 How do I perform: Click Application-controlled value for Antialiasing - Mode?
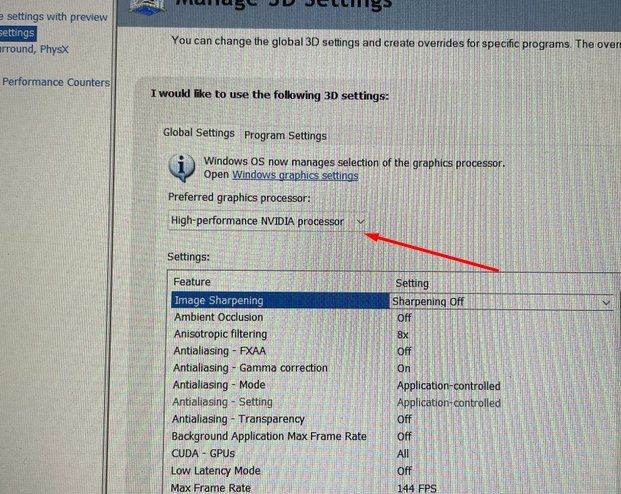449,386
